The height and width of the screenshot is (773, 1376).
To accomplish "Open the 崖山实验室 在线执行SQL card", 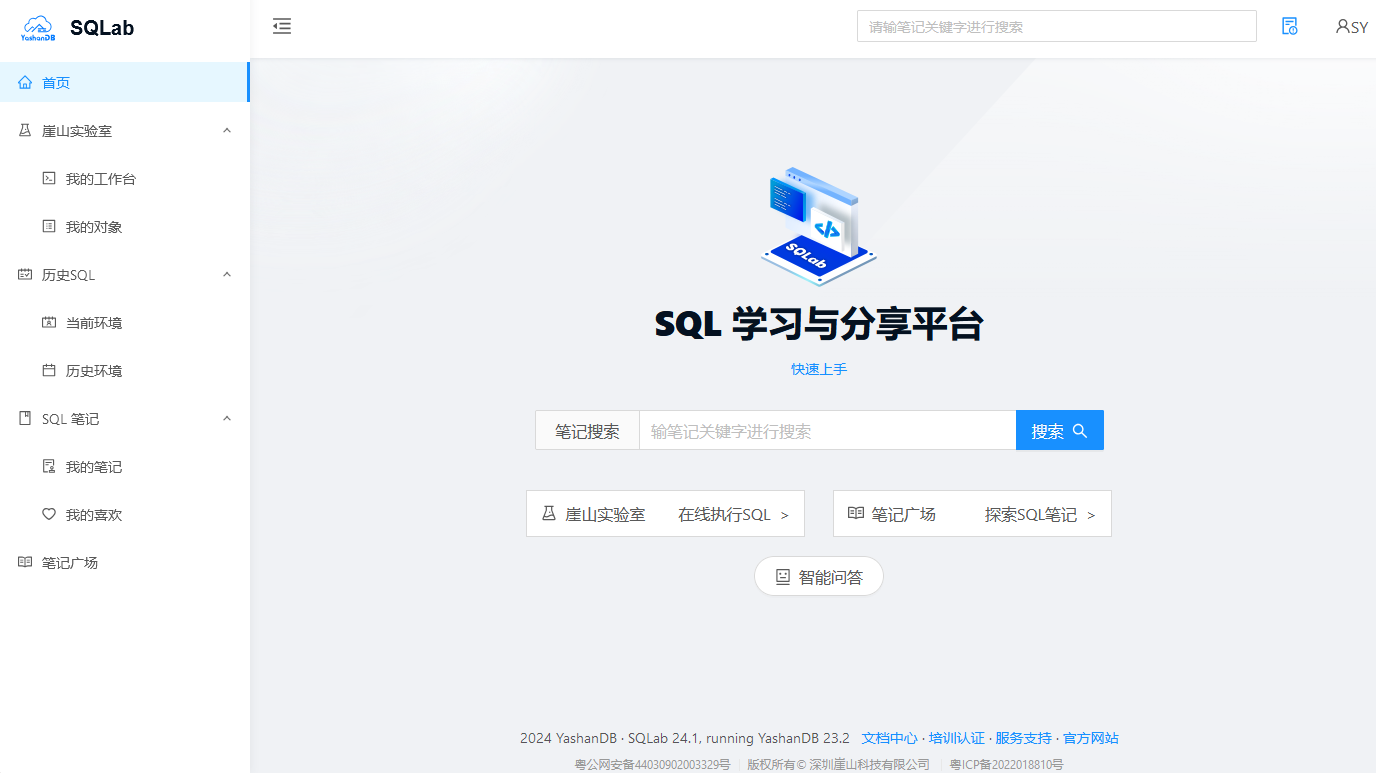I will (665, 514).
